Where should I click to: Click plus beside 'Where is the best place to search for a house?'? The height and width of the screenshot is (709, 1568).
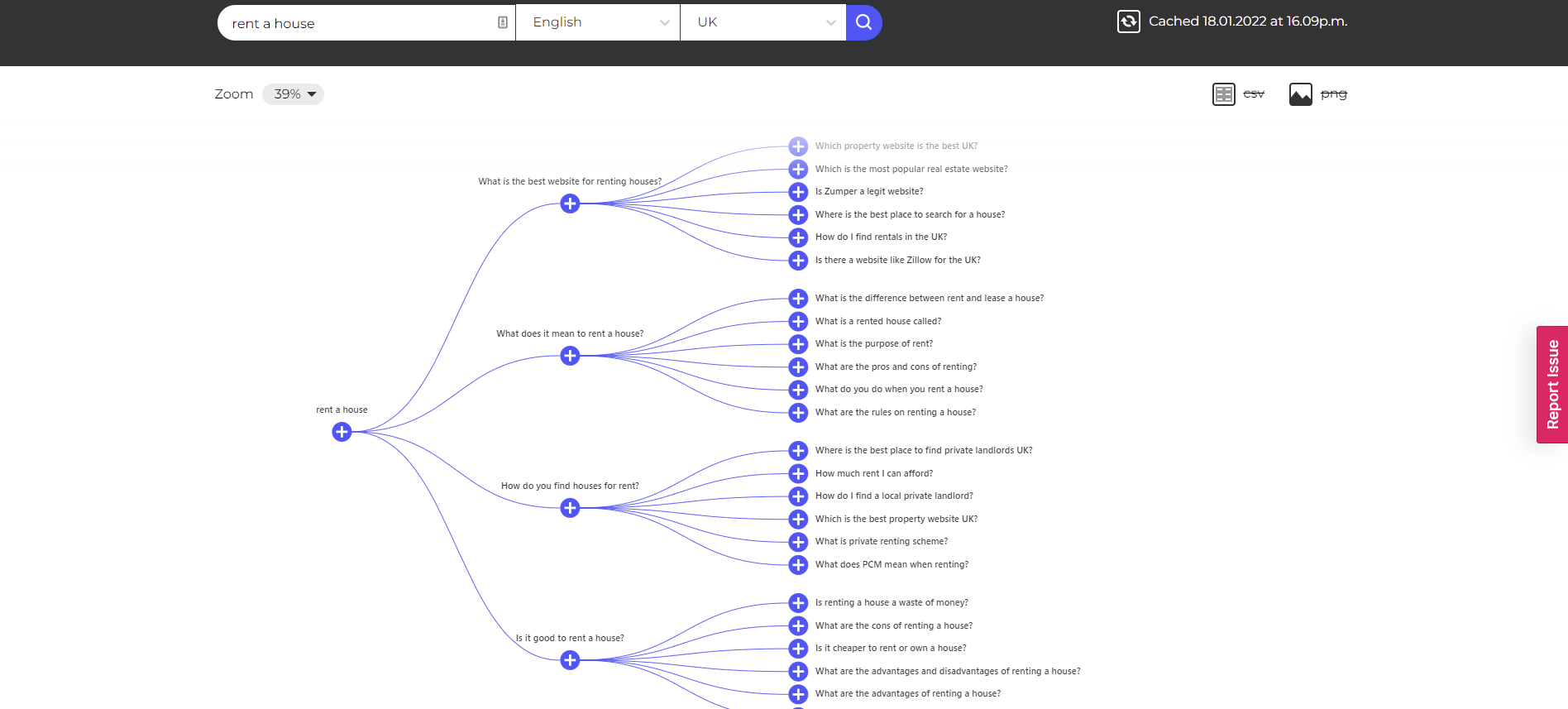(798, 215)
